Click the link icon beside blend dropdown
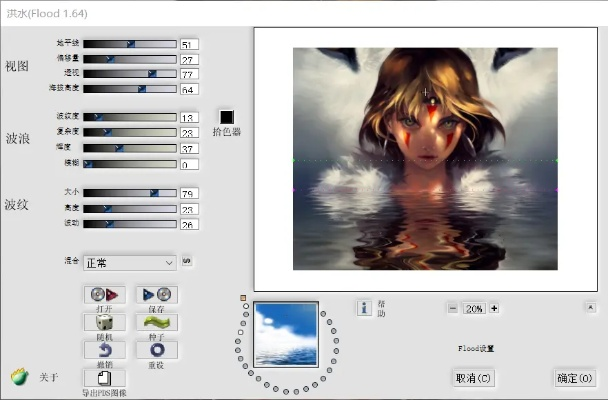Screen dimensions: 608x400 (186, 262)
